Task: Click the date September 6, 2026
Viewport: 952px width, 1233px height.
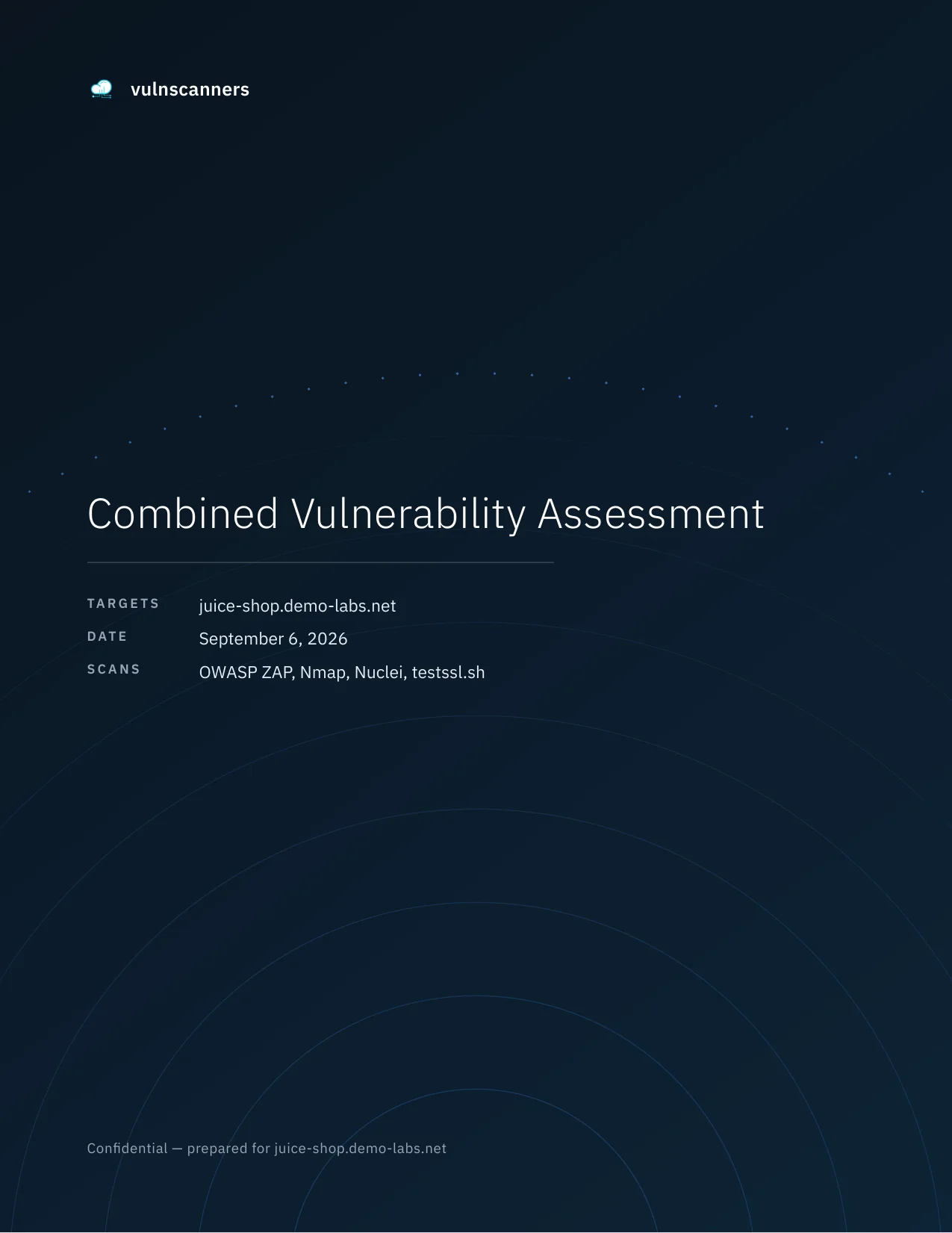Action: (x=273, y=639)
